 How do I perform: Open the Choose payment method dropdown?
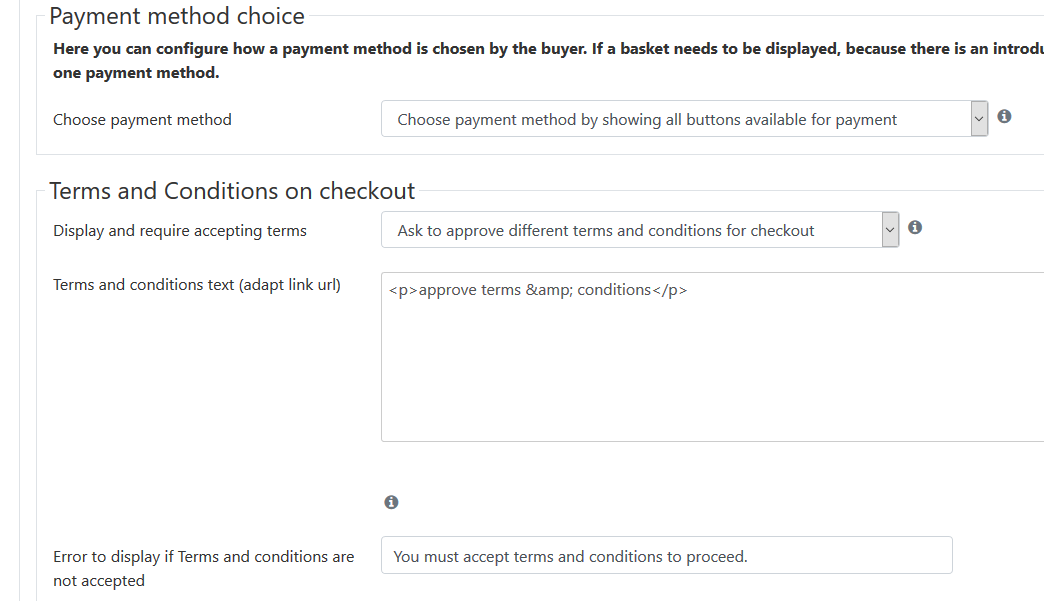(684, 118)
